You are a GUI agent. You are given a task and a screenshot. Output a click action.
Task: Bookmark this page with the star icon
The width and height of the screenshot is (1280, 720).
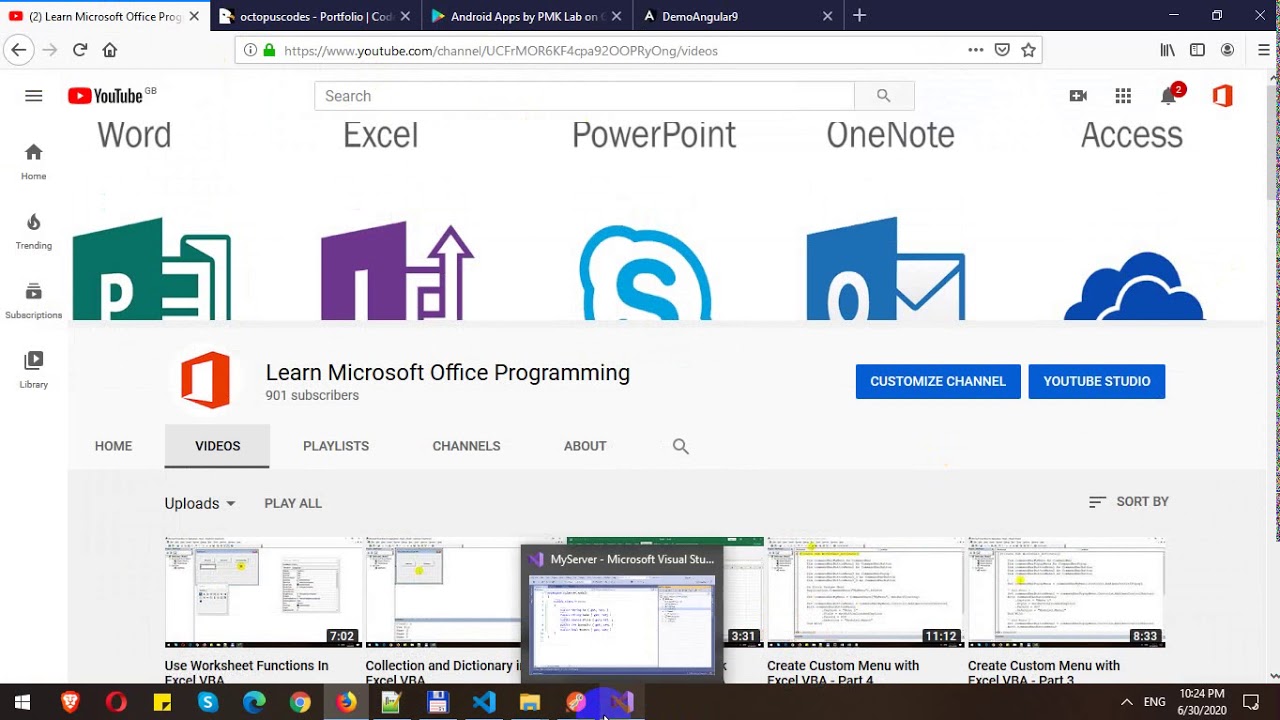point(1028,50)
